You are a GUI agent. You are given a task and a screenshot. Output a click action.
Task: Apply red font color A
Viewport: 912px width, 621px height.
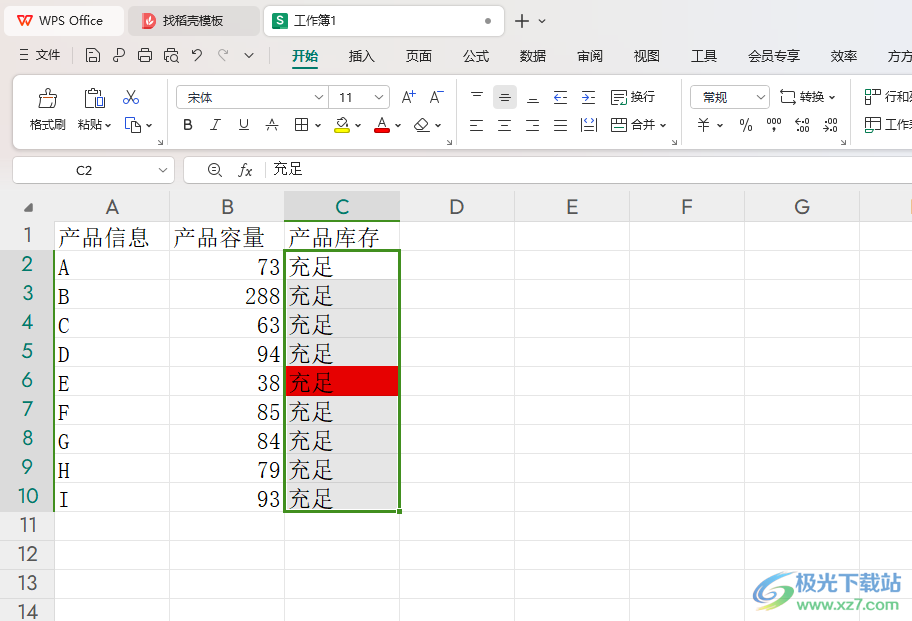382,124
